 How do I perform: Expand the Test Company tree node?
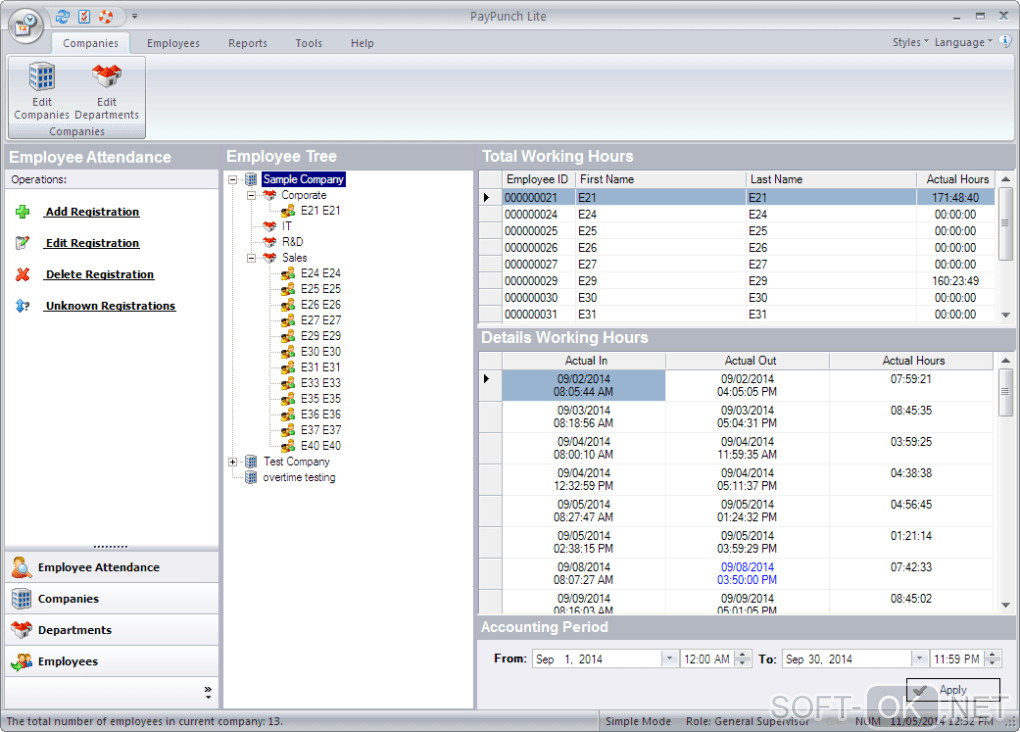(233, 462)
